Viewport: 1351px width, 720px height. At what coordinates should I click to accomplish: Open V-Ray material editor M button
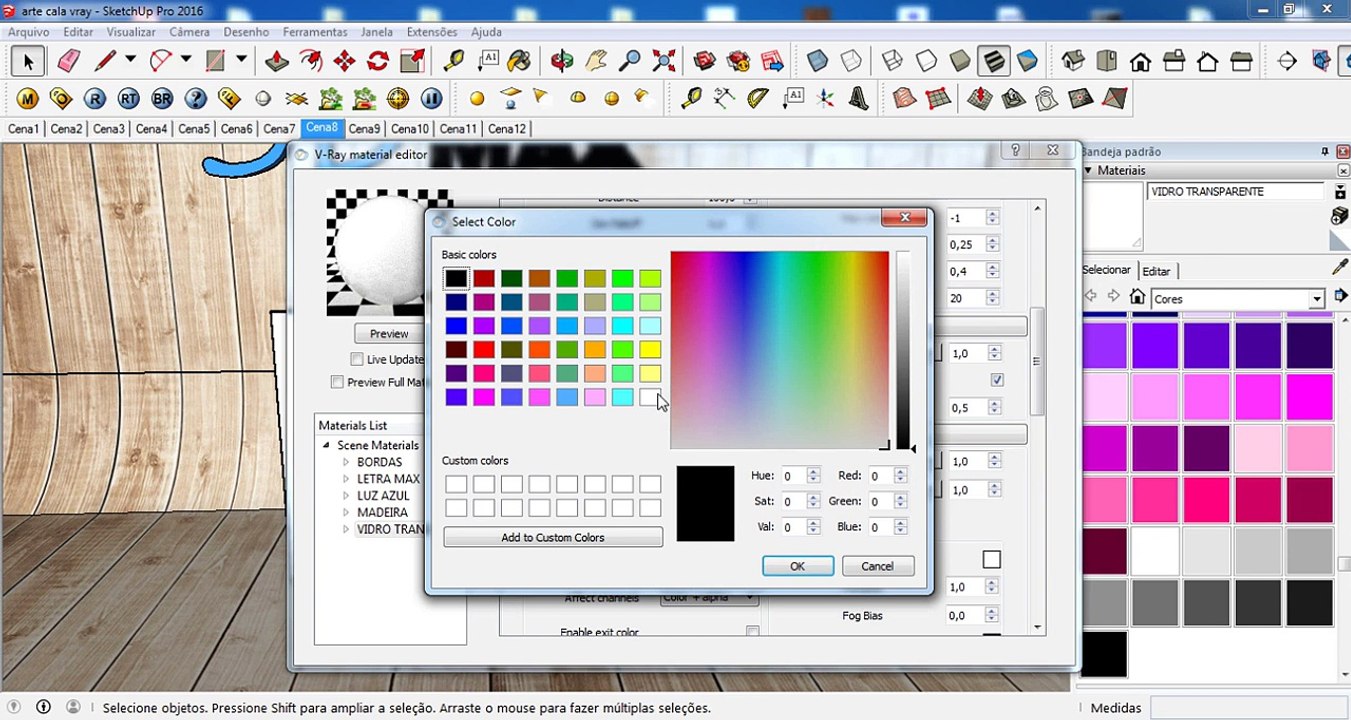tap(27, 99)
